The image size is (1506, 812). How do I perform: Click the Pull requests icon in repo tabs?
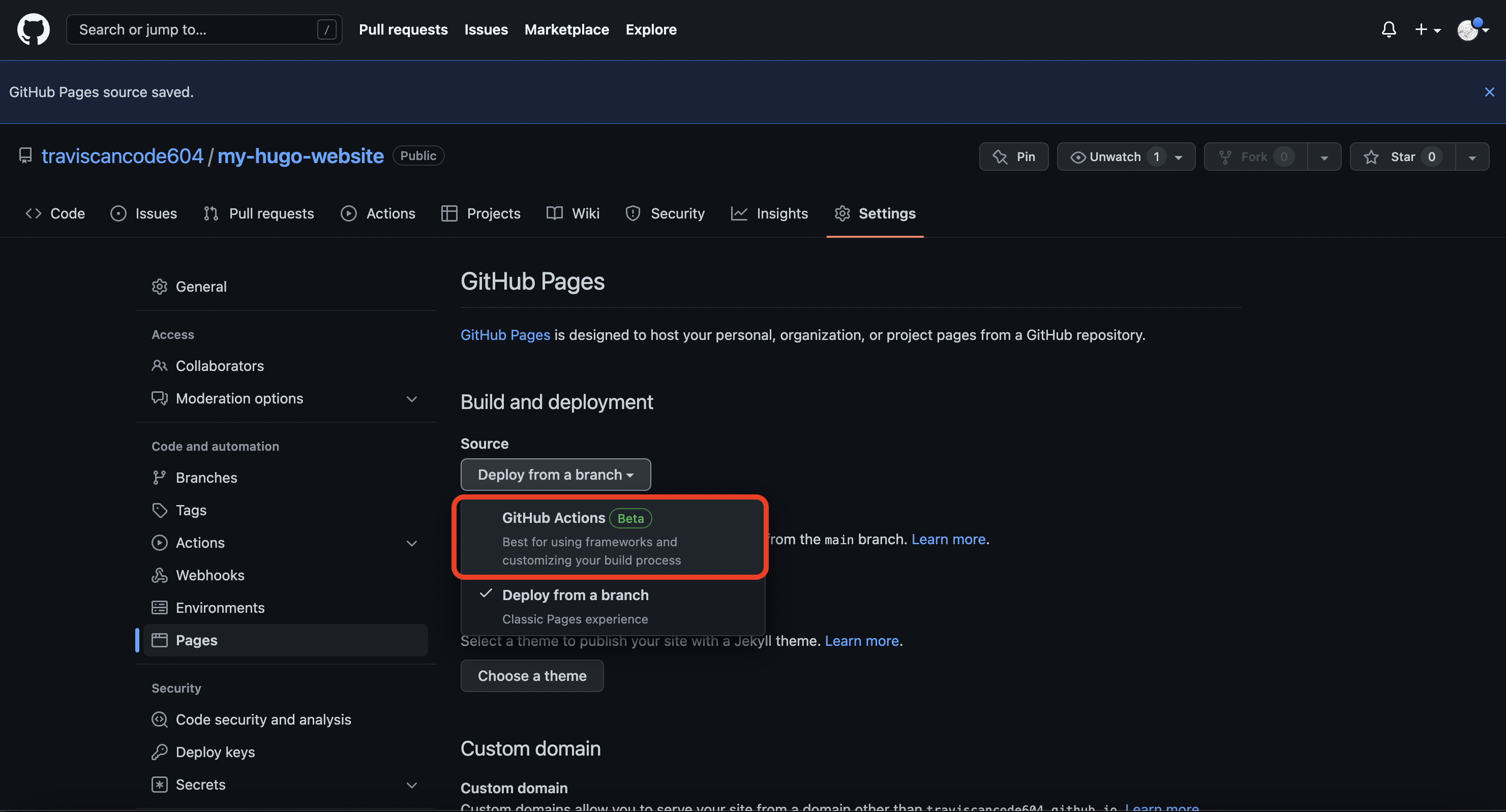(210, 213)
